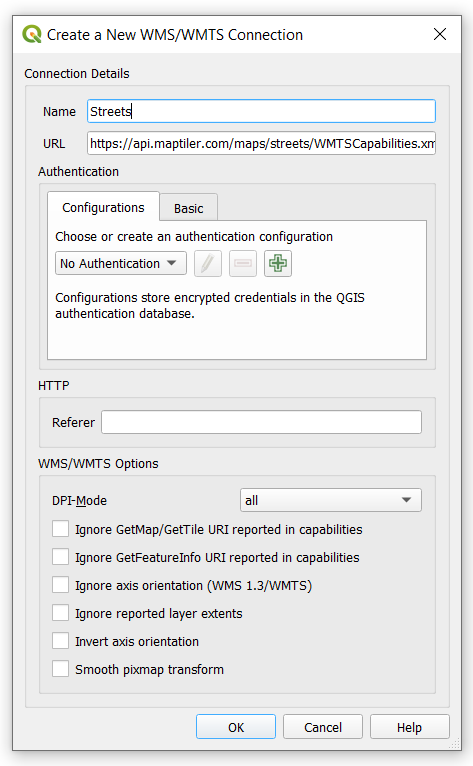
Task: Click the green plus add configuration icon
Action: 278,264
